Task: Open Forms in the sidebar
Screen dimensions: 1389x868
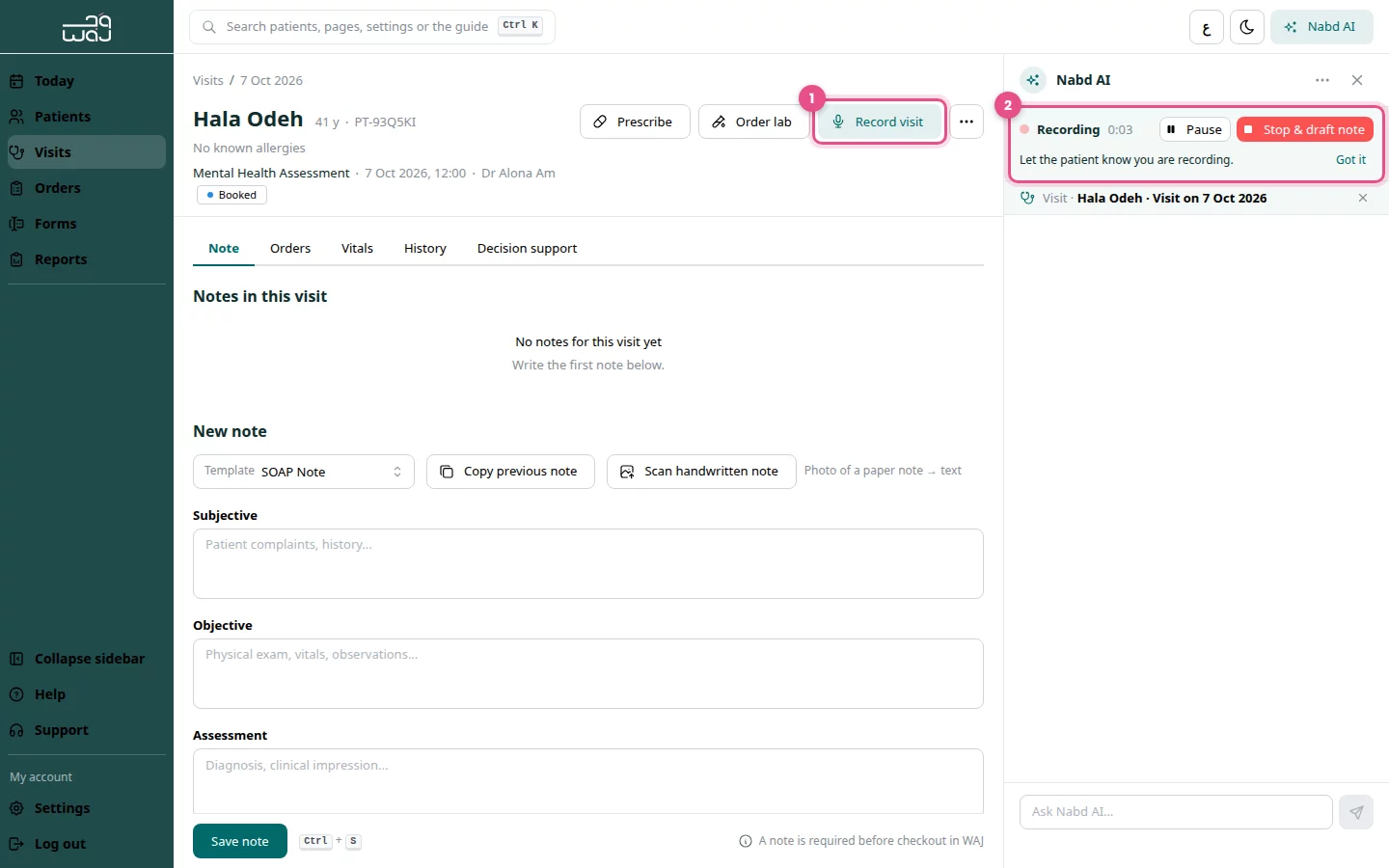Action: click(x=87, y=224)
